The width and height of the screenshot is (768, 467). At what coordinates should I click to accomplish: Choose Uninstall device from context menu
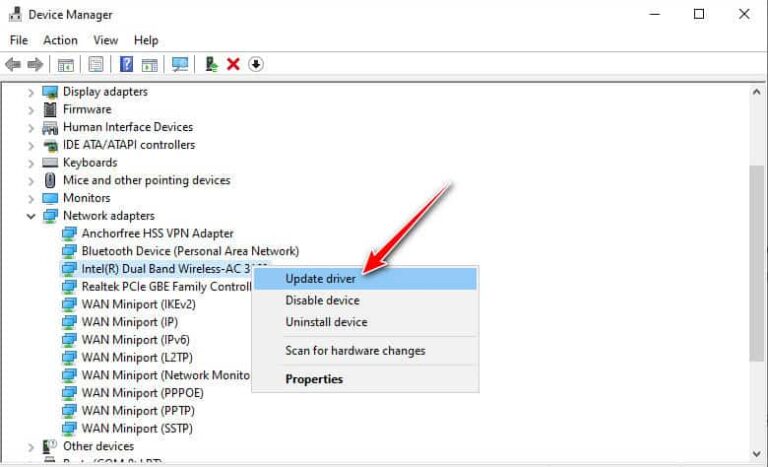point(326,322)
